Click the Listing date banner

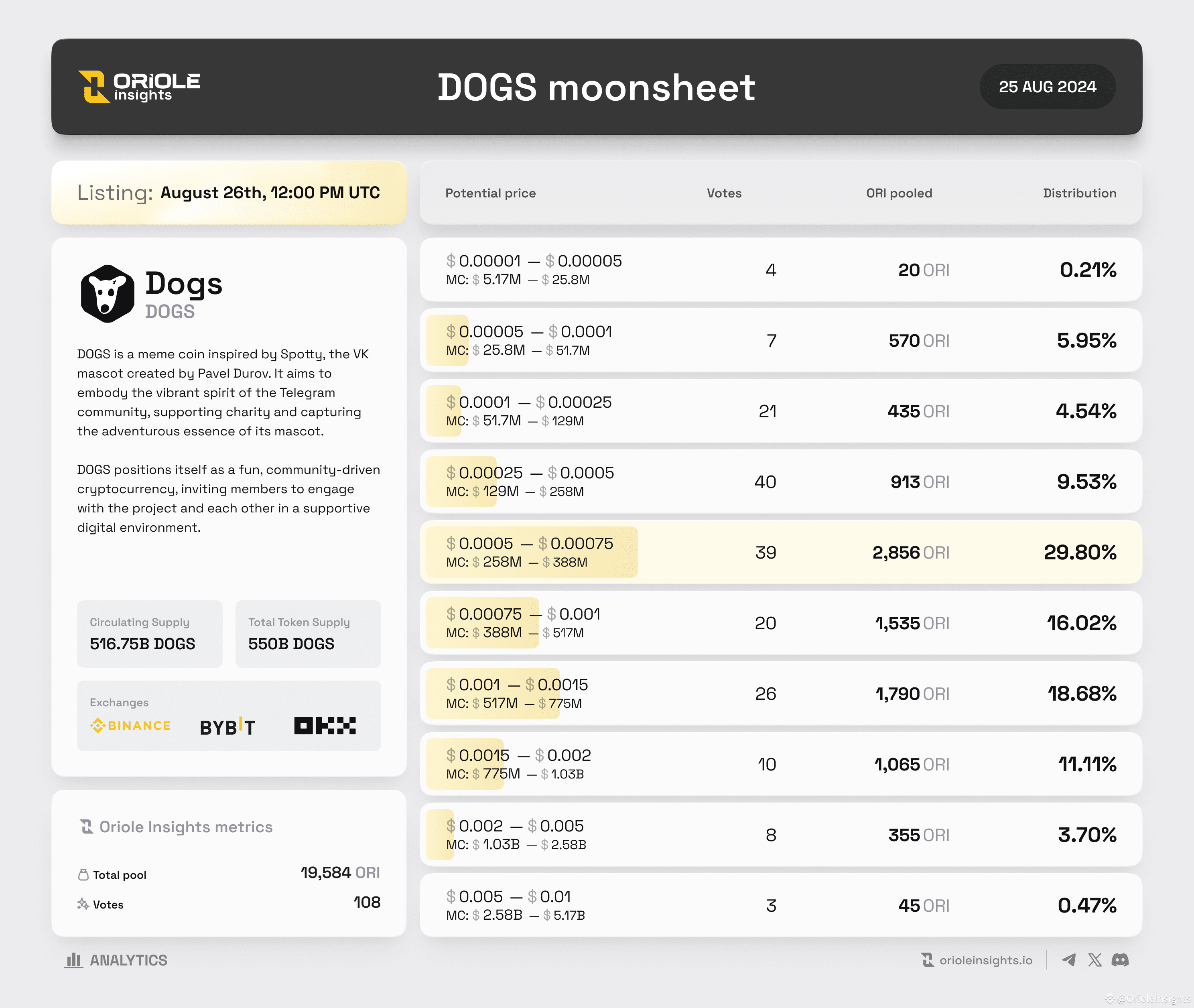[x=229, y=193]
